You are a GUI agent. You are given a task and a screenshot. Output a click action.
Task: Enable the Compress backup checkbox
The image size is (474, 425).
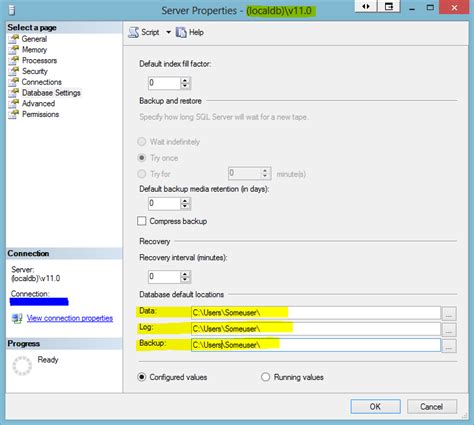[142, 221]
